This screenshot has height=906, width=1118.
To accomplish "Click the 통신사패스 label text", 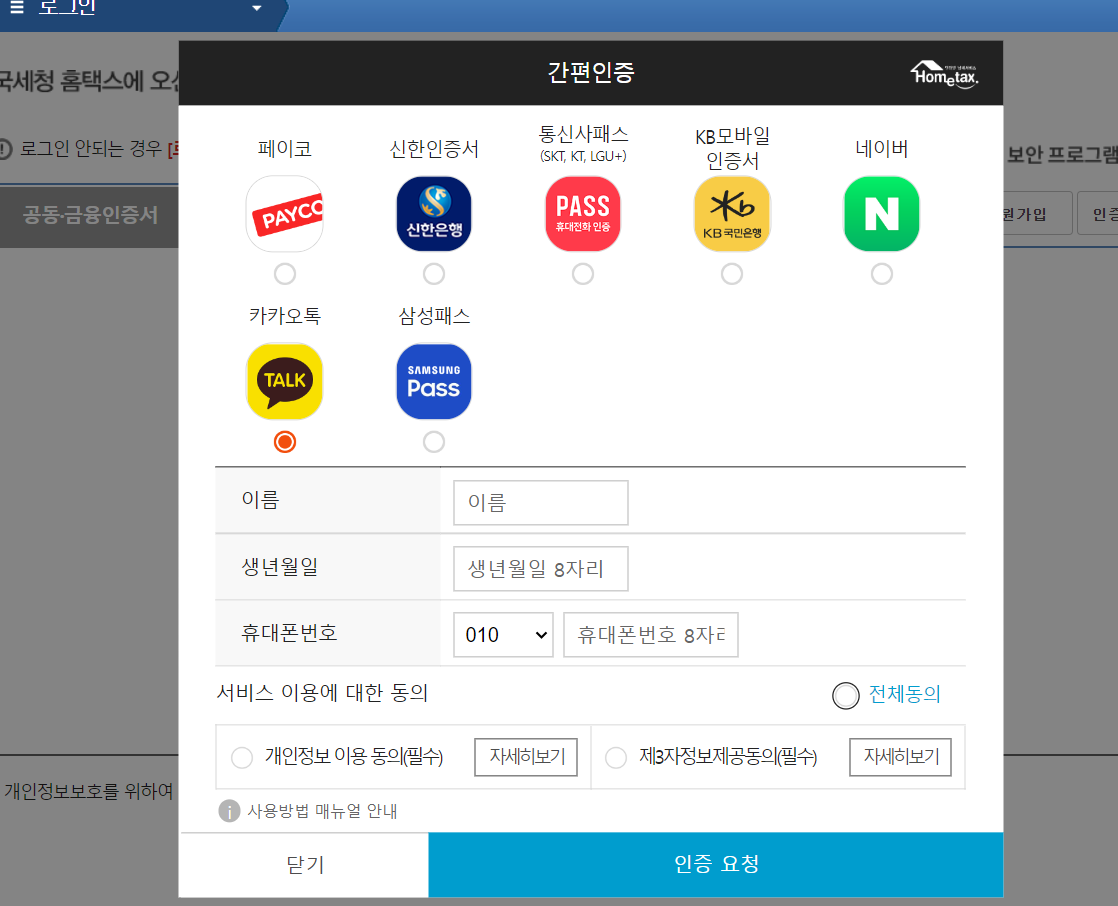I will [583, 133].
